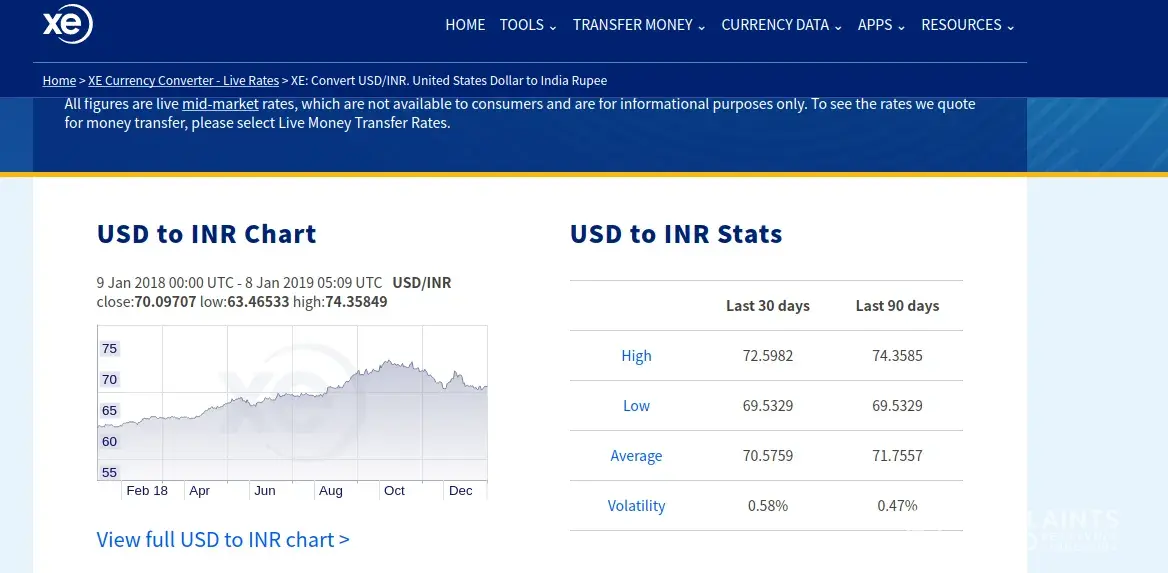Click the Low stats row label
1168x573 pixels.
[x=636, y=406]
